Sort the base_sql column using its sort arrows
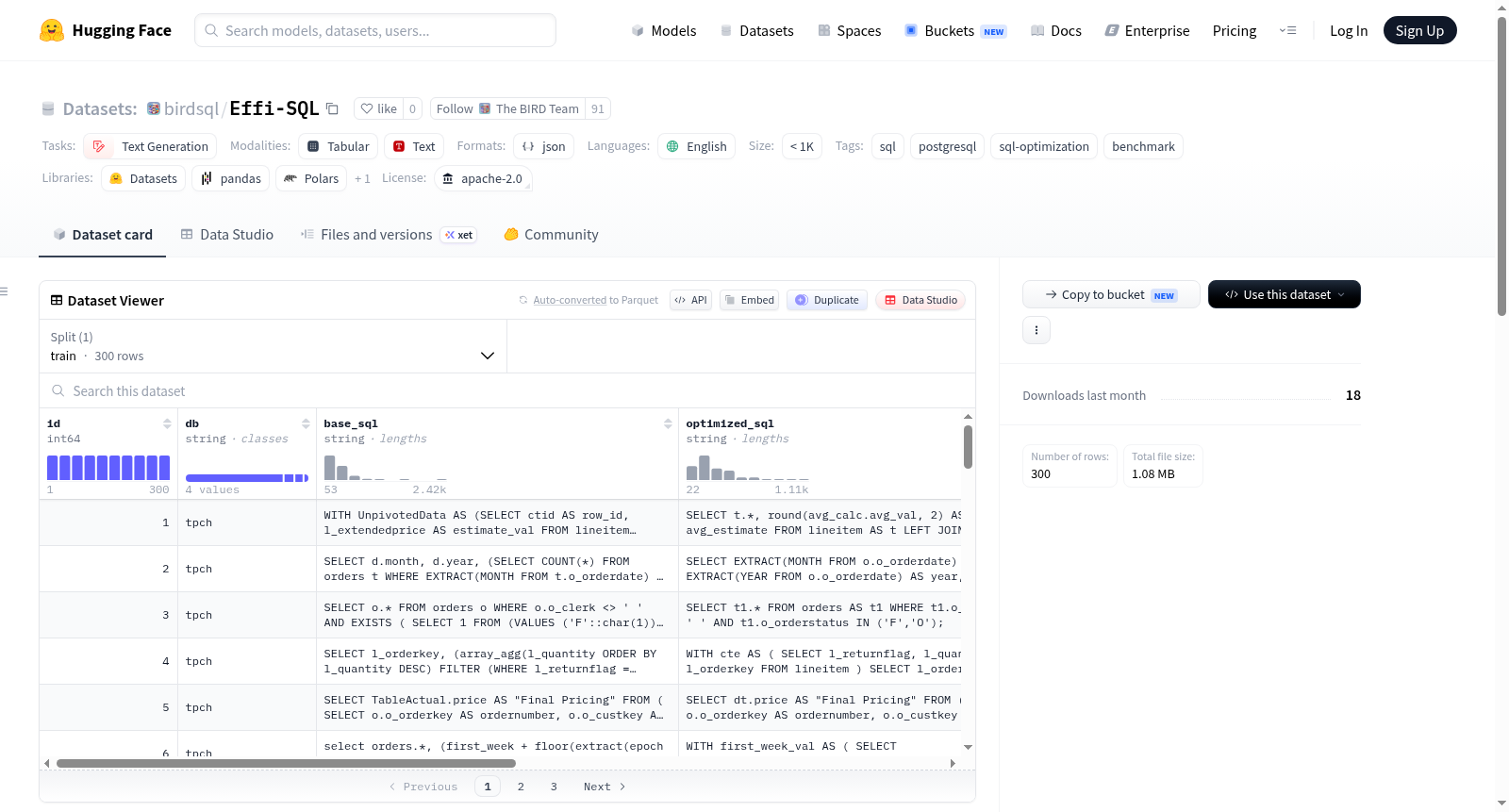This screenshot has height=812, width=1509. point(668,423)
